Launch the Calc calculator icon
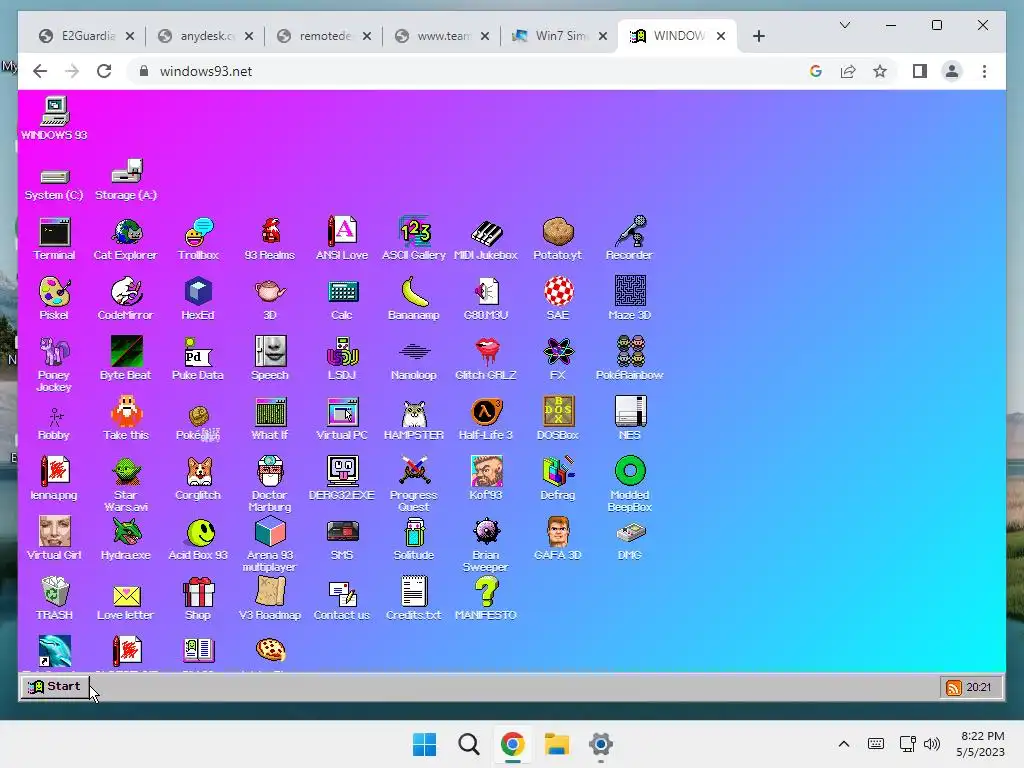Viewport: 1024px width, 768px height. coord(342,299)
